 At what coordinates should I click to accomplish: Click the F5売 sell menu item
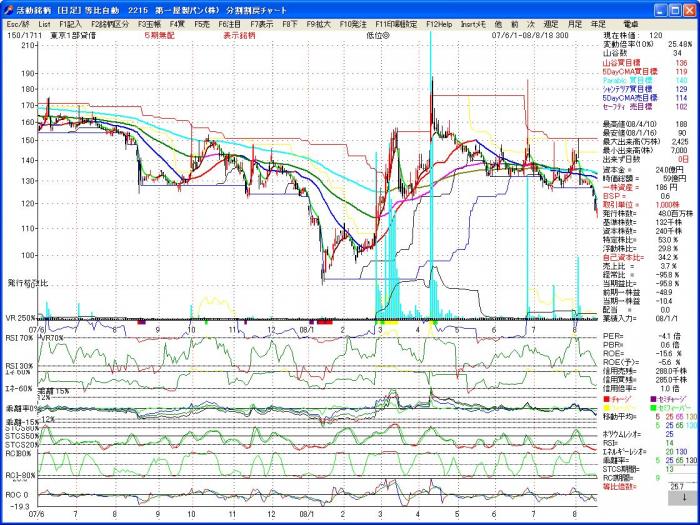202,24
